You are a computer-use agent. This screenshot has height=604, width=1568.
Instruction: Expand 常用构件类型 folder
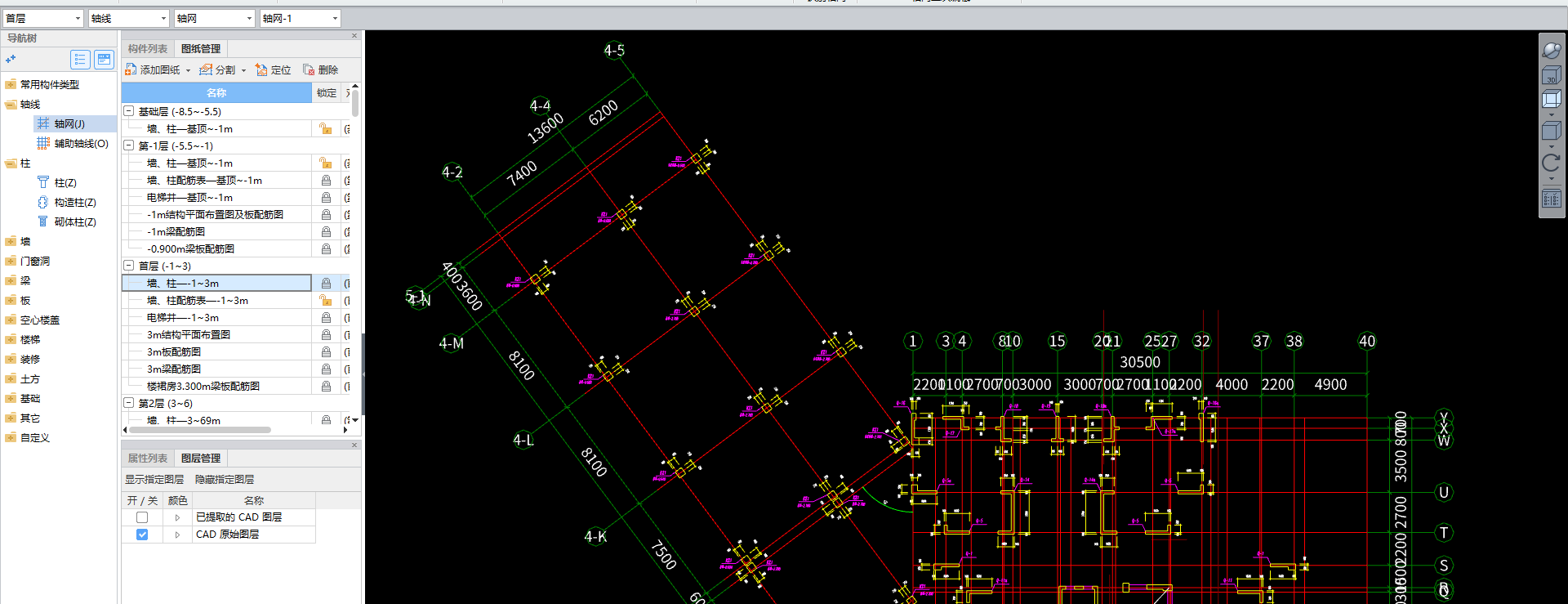click(11, 84)
